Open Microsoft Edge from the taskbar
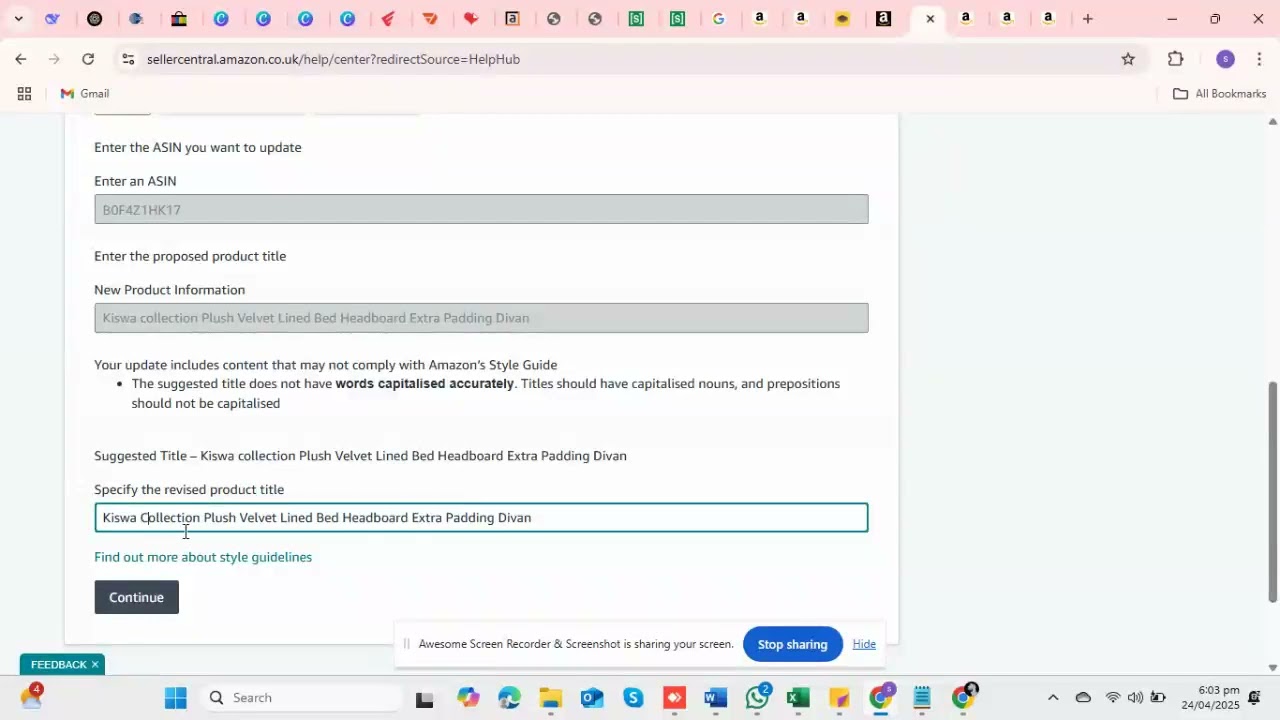The height and width of the screenshot is (720, 1280). coord(509,698)
